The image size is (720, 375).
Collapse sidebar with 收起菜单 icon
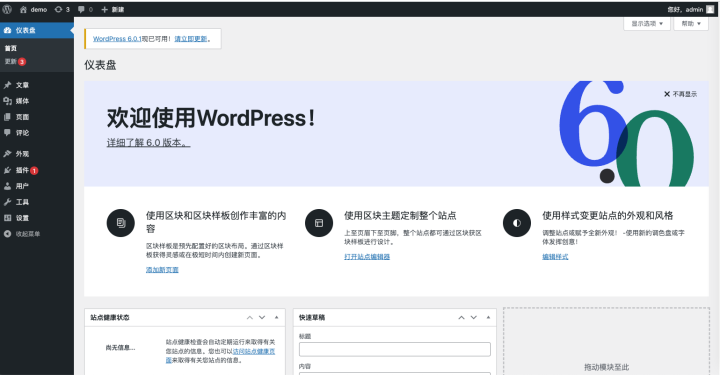(7, 234)
